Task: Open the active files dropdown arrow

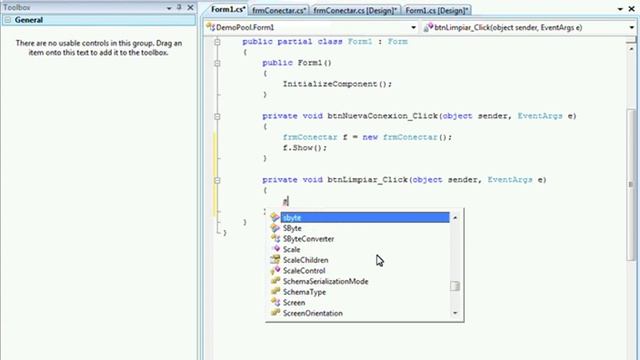Action: pos(620,9)
